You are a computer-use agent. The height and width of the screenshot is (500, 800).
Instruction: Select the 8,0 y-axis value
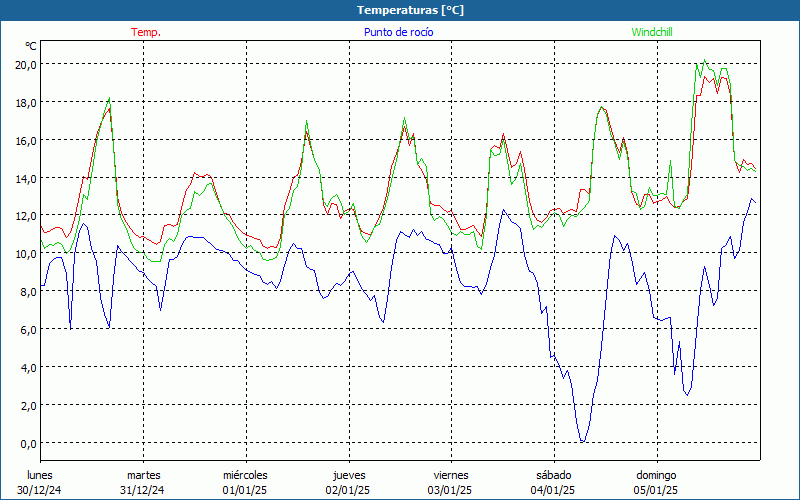[30, 292]
